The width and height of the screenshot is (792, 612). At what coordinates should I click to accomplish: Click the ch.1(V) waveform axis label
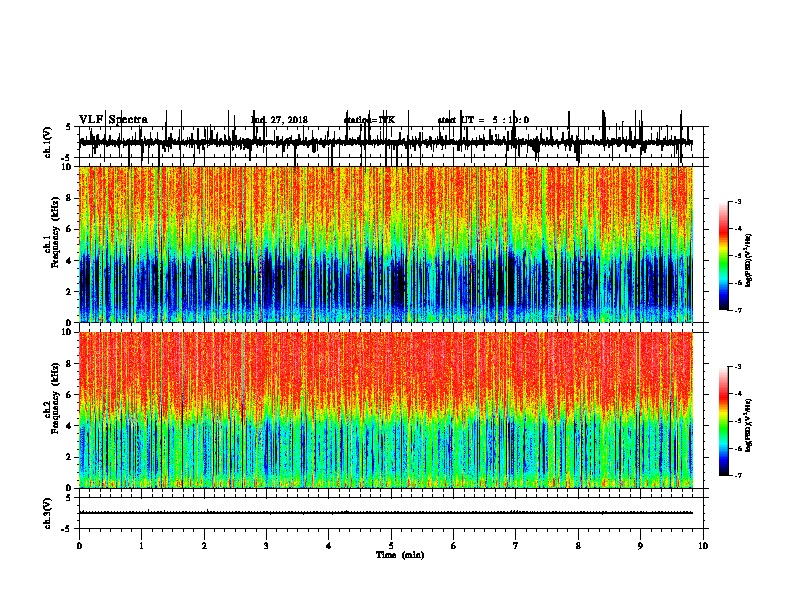[47, 142]
